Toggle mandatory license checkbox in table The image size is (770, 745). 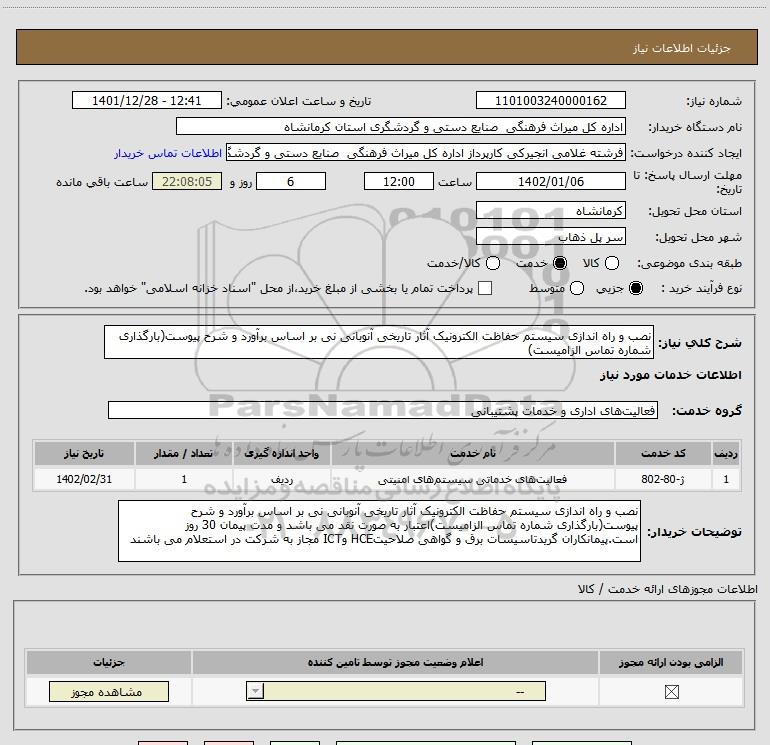671,692
